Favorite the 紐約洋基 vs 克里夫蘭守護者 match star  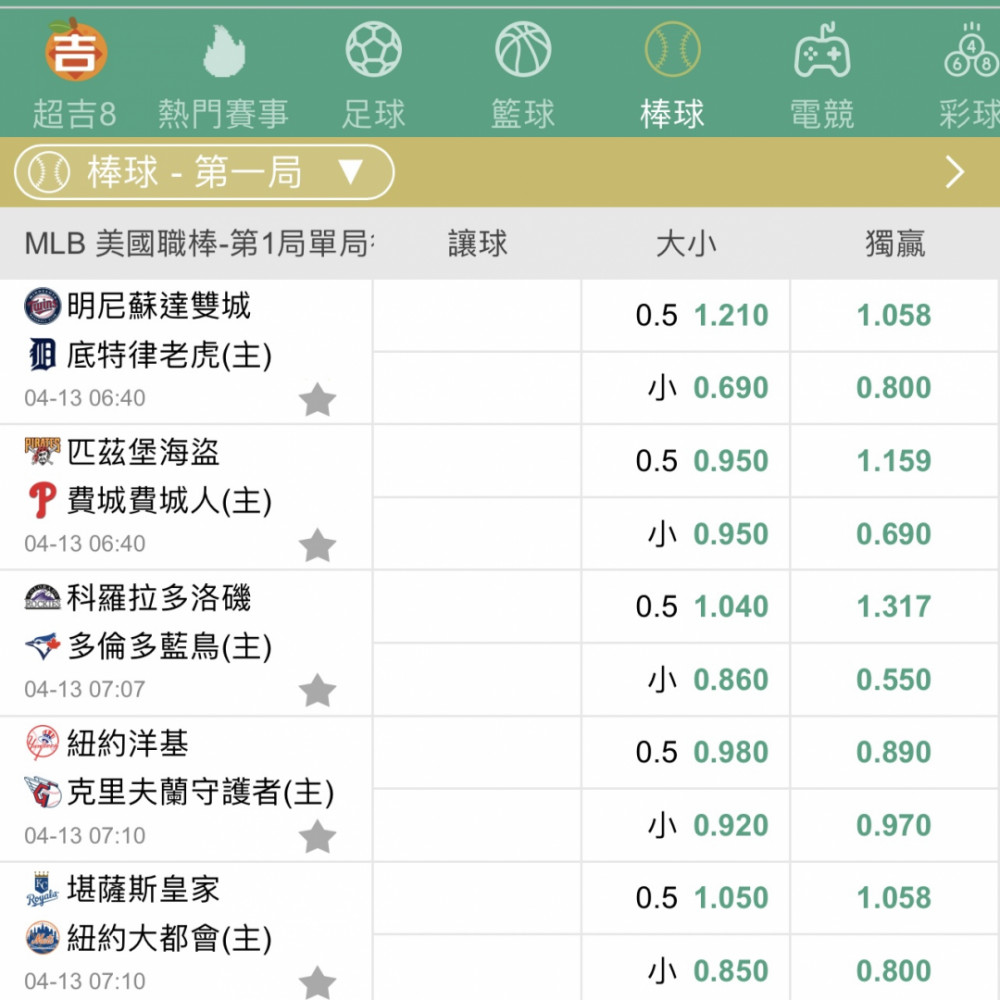tap(317, 836)
